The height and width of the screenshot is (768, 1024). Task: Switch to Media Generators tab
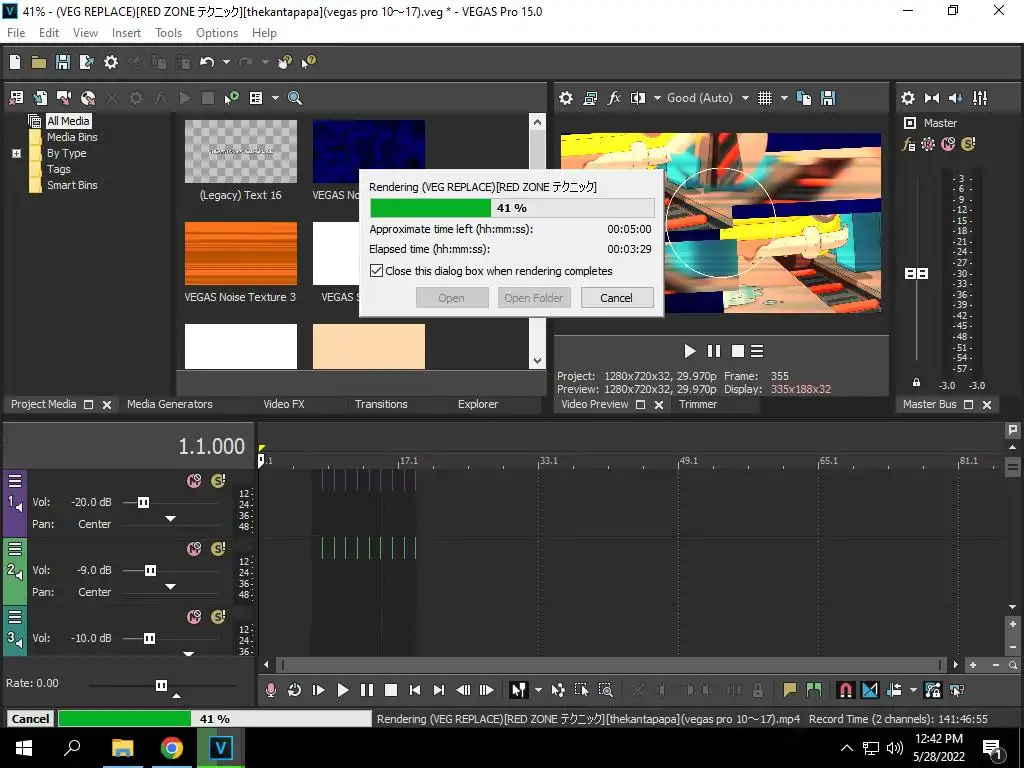(170, 404)
